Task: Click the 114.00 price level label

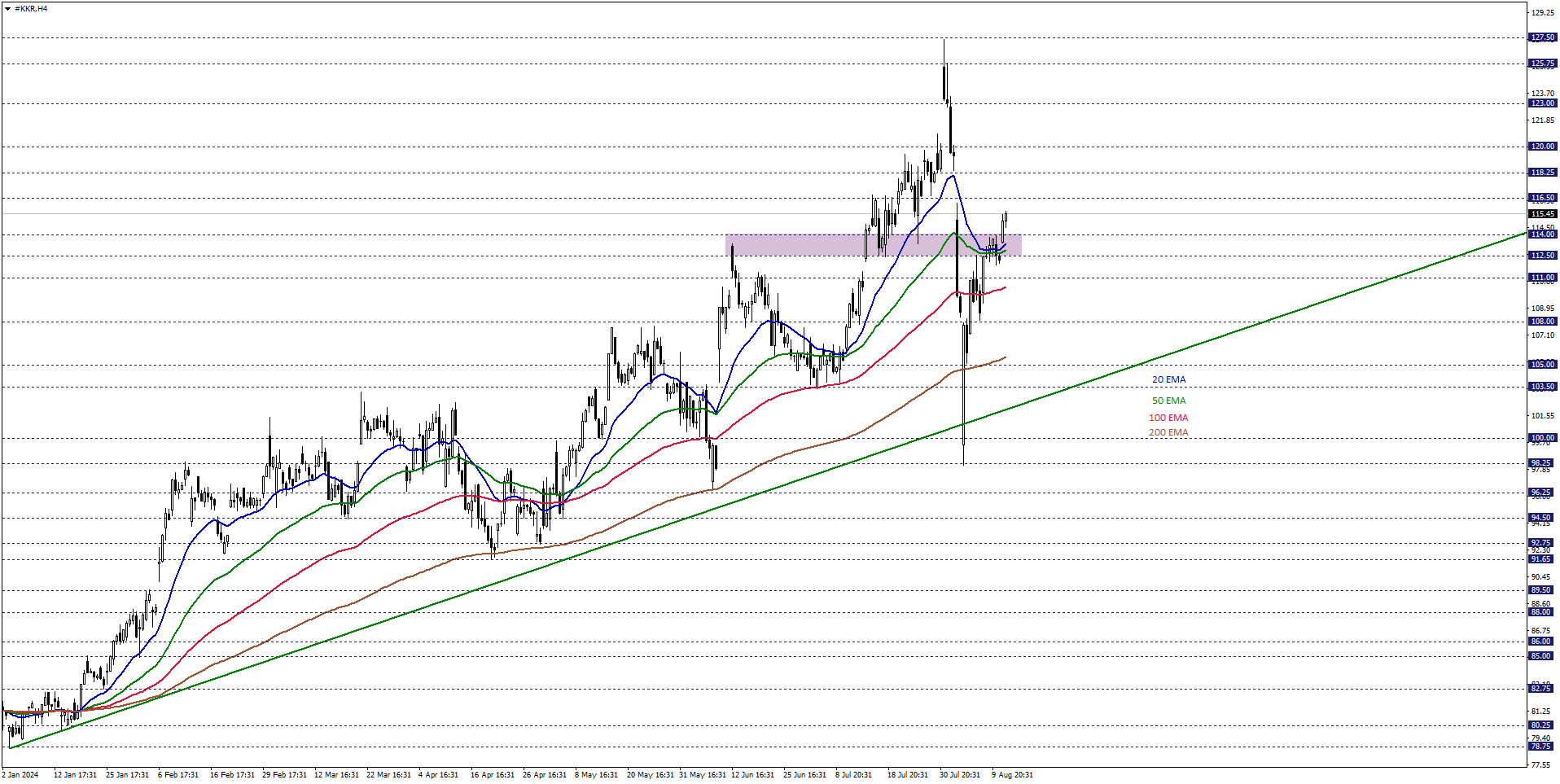Action: coord(1543,234)
